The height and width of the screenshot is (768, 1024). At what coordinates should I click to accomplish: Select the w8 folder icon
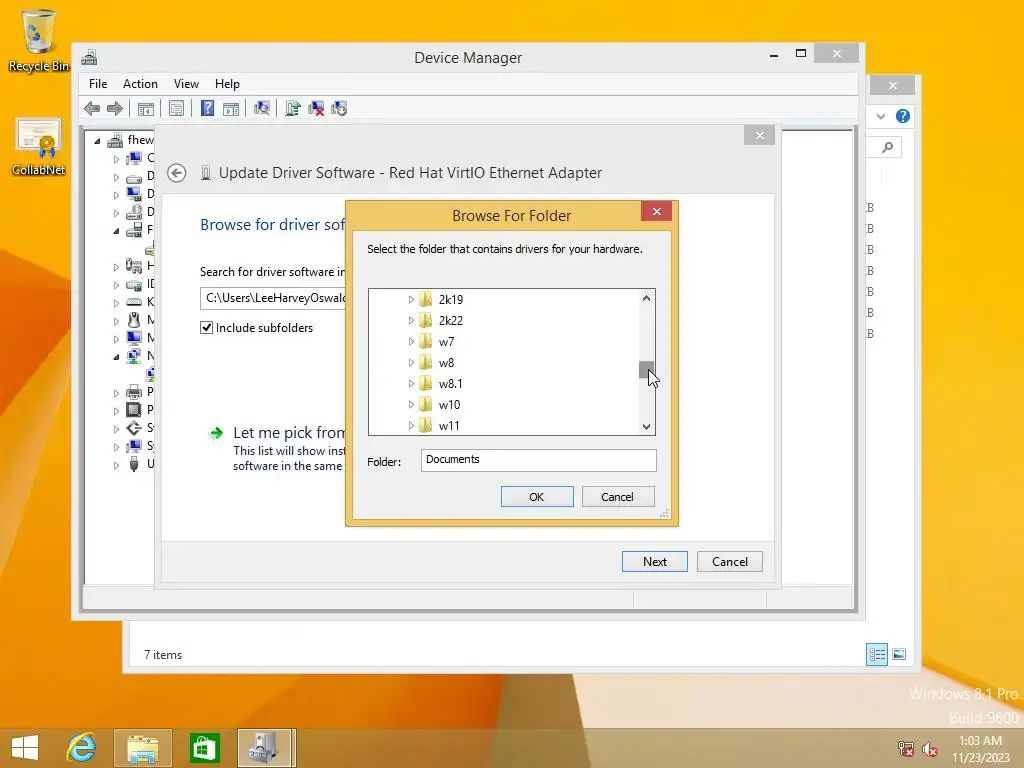425,362
